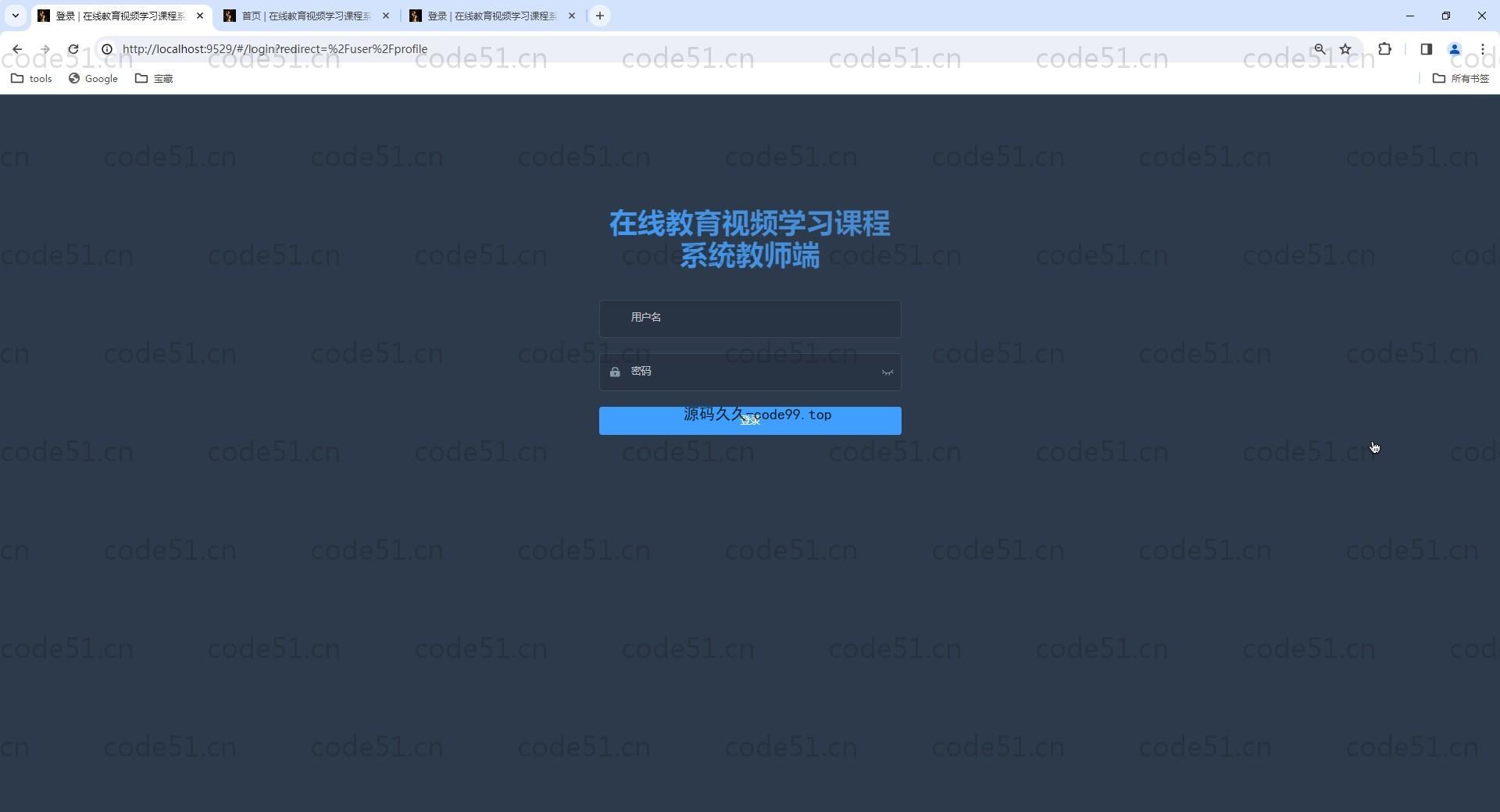Minimize the browser window

click(1410, 16)
